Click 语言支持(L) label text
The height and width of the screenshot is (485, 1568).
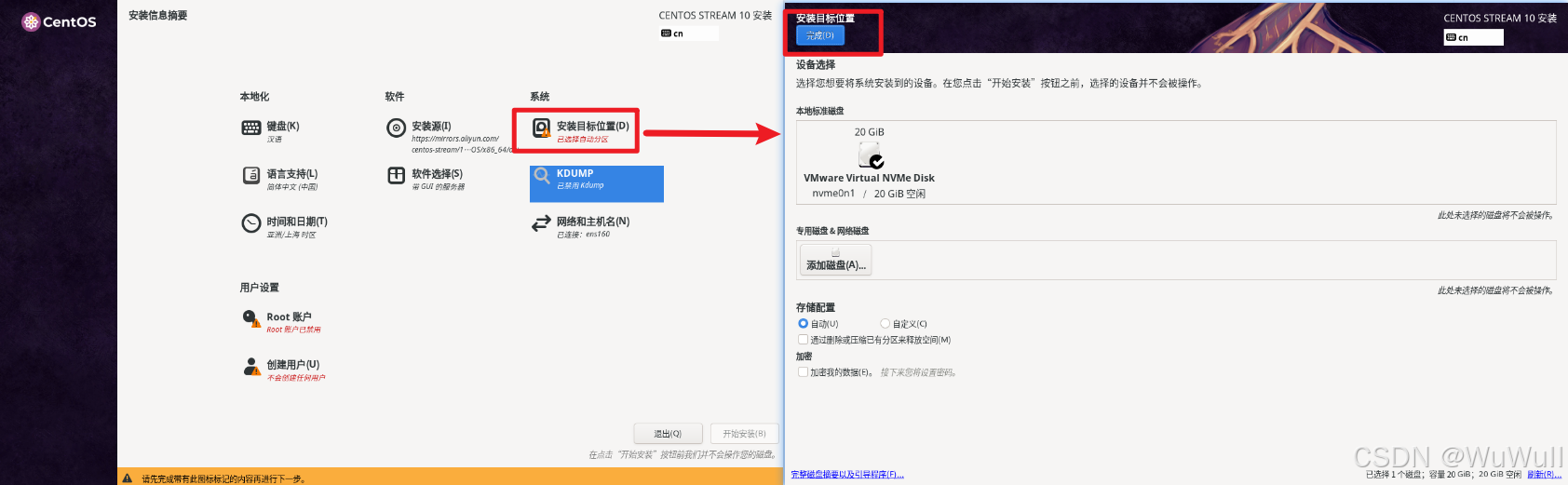click(x=292, y=174)
